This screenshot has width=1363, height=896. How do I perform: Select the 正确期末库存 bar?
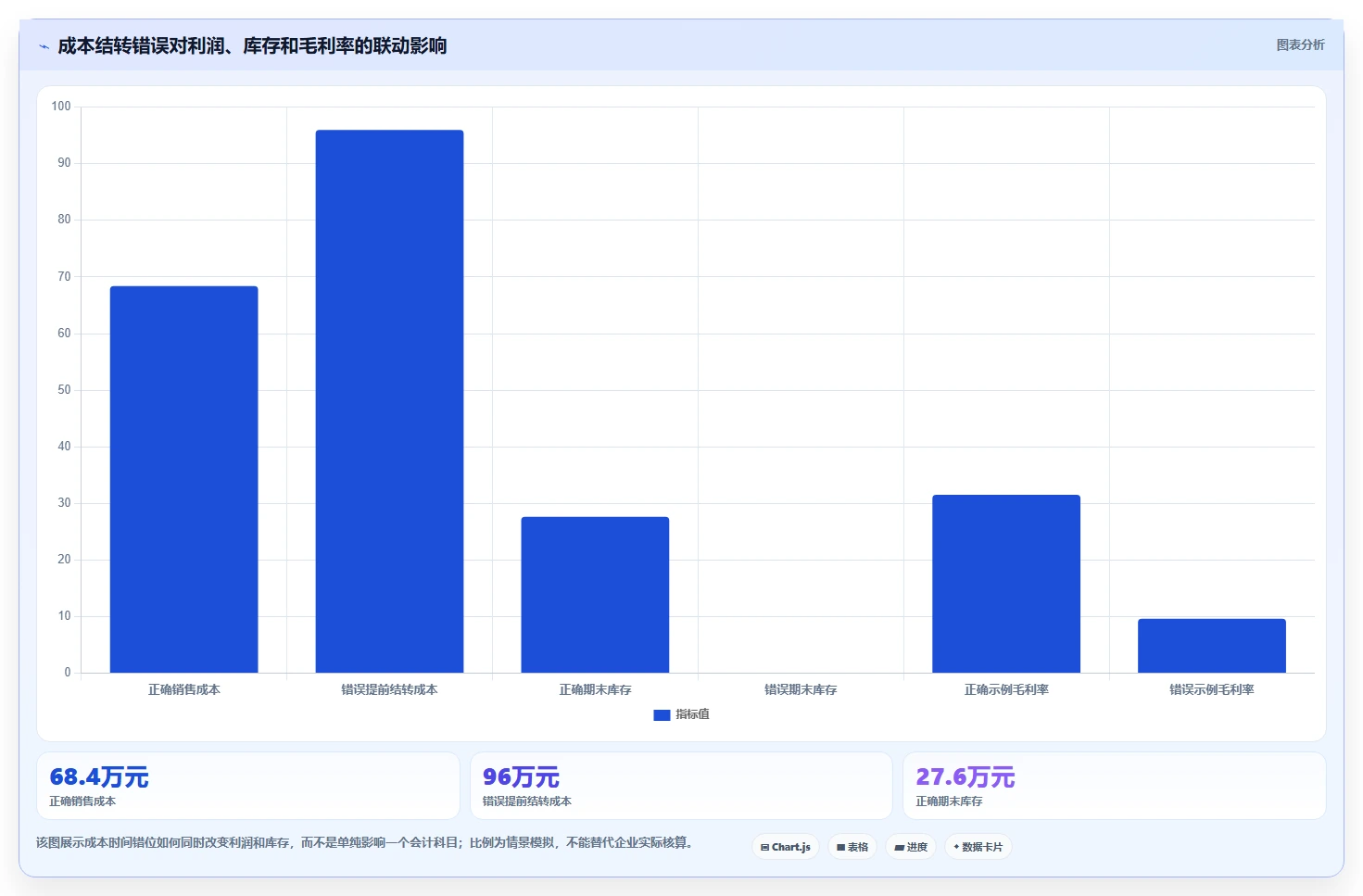[595, 595]
